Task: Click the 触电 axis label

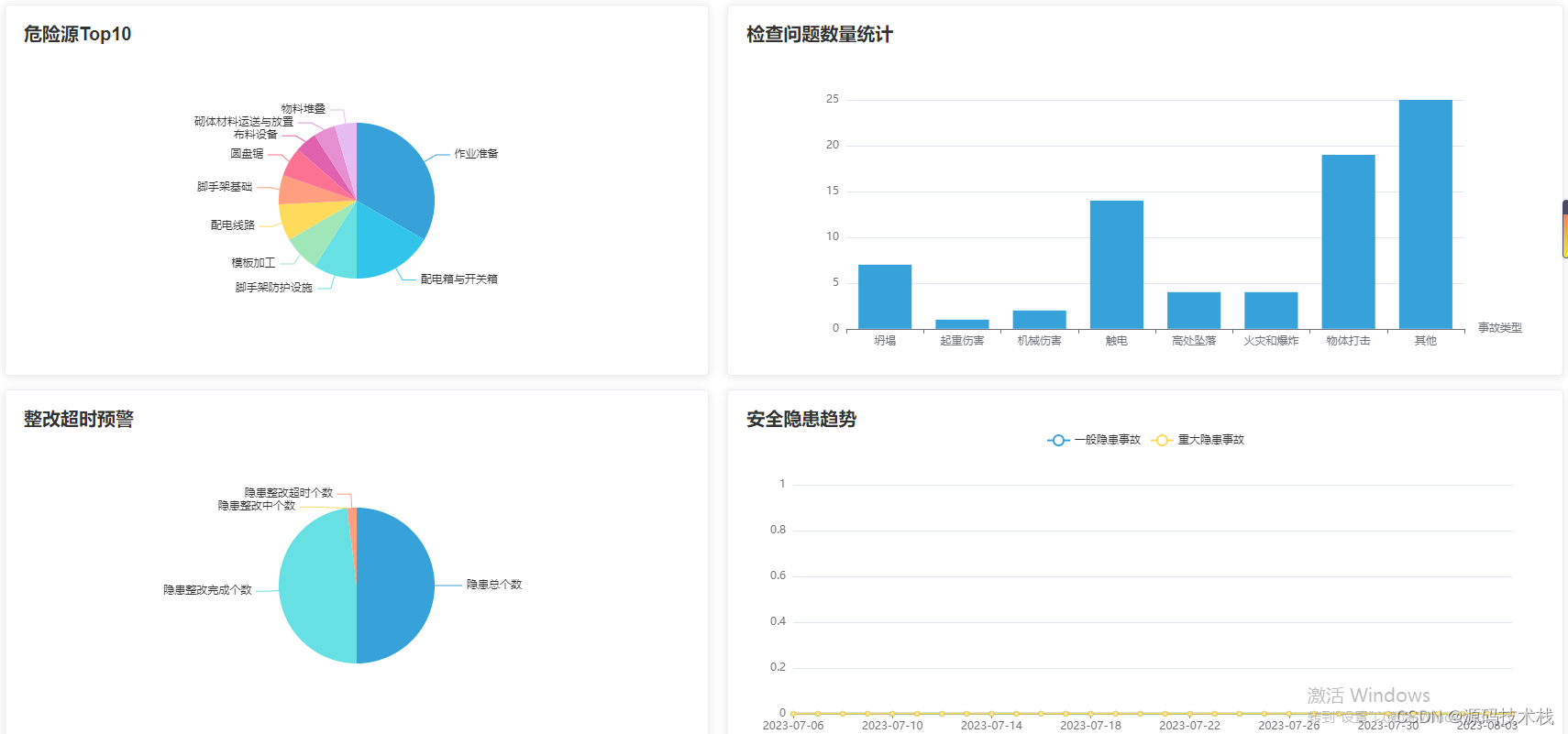Action: [x=1117, y=341]
